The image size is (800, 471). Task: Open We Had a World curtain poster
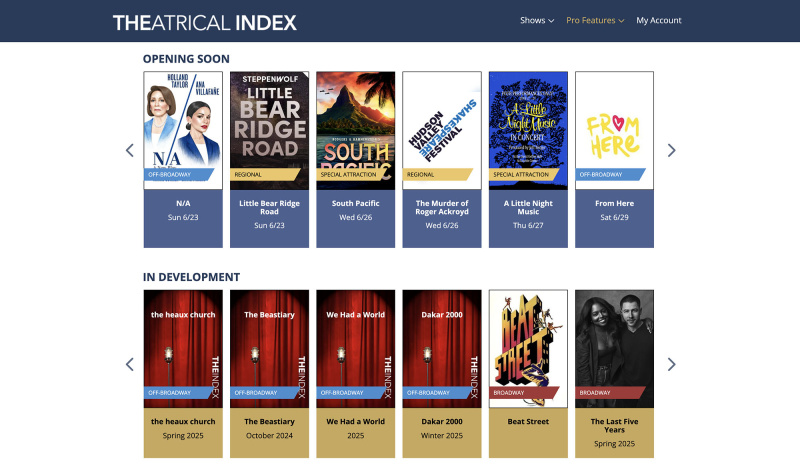(356, 349)
